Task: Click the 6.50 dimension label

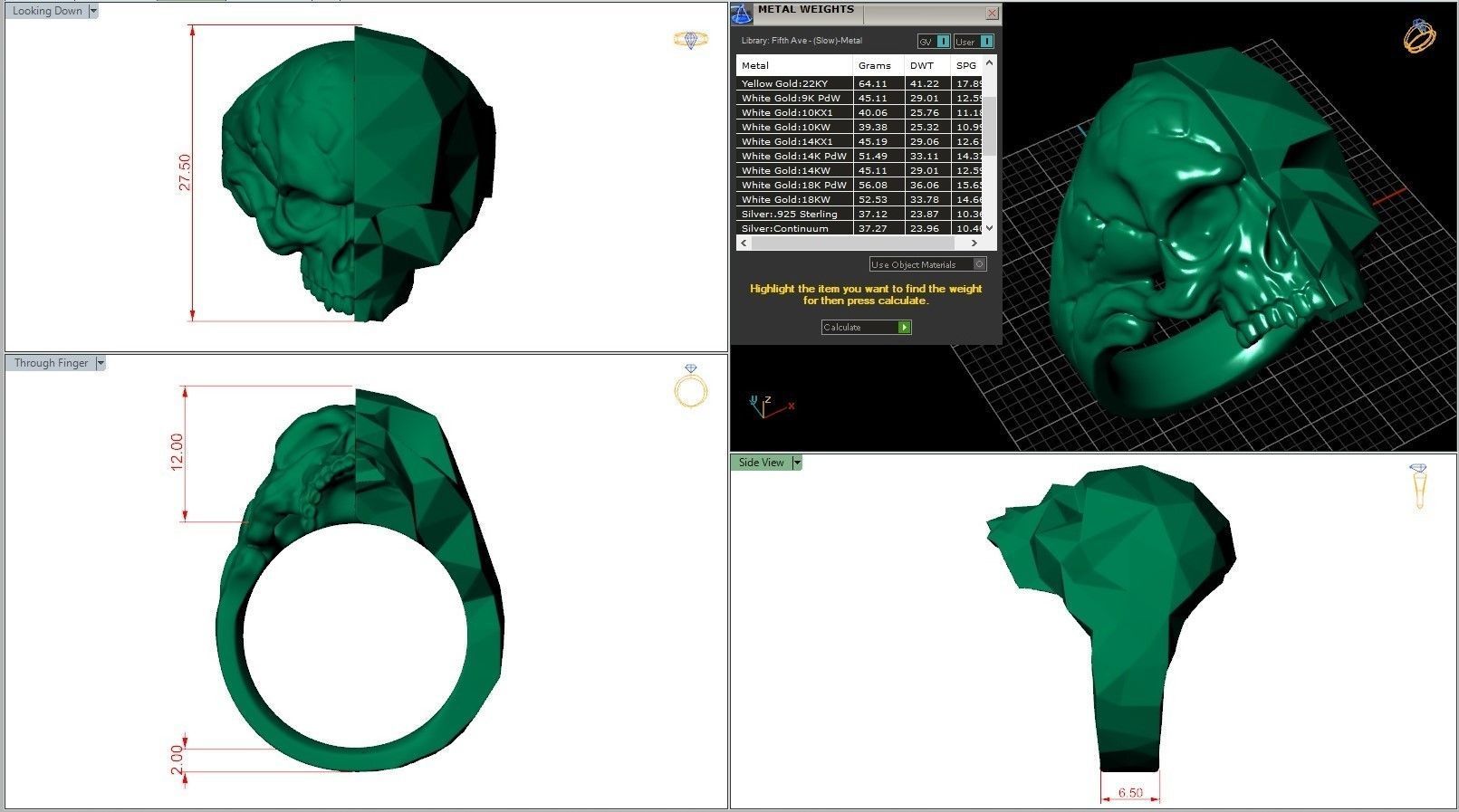Action: [1130, 792]
